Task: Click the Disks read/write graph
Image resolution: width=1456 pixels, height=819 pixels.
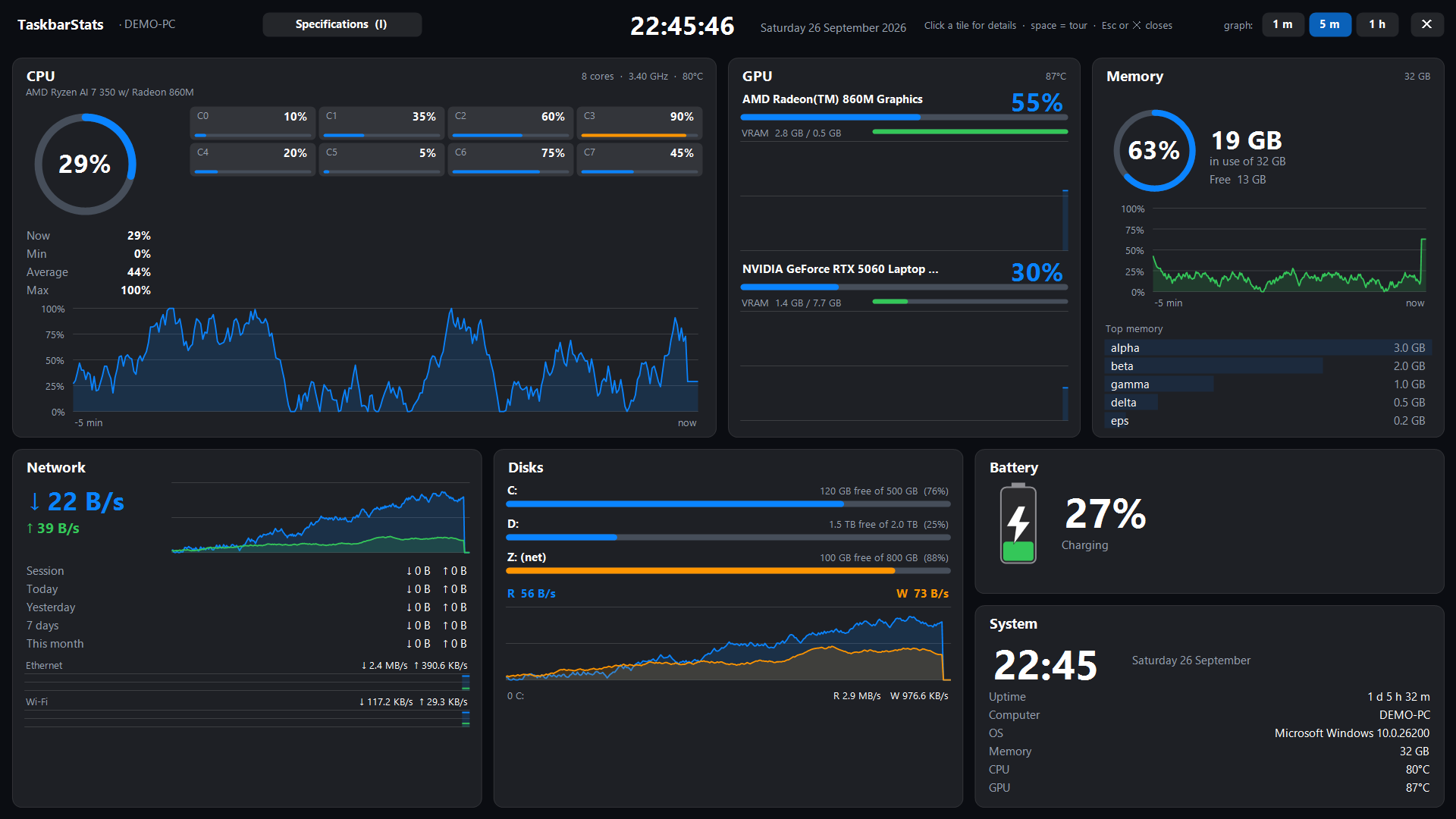Action: 728,645
